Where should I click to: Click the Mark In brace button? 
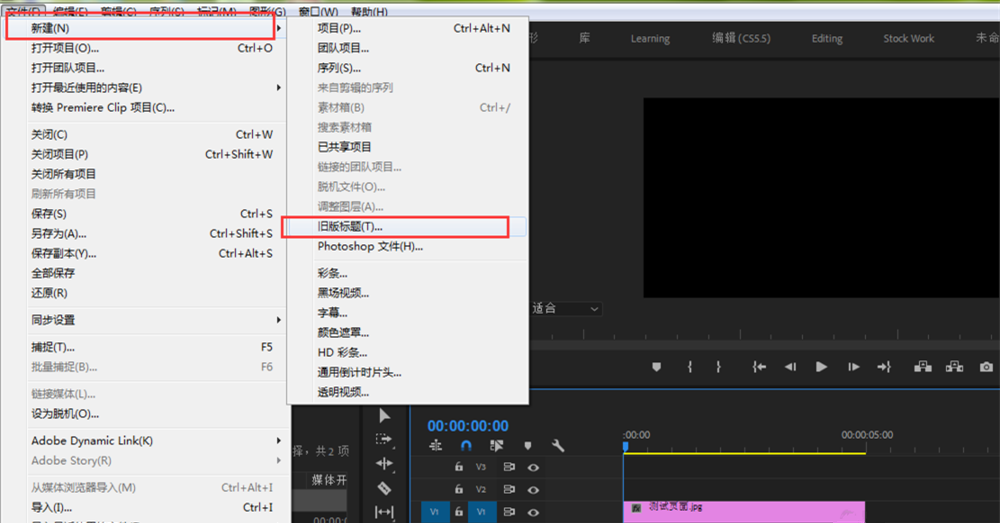[x=689, y=367]
